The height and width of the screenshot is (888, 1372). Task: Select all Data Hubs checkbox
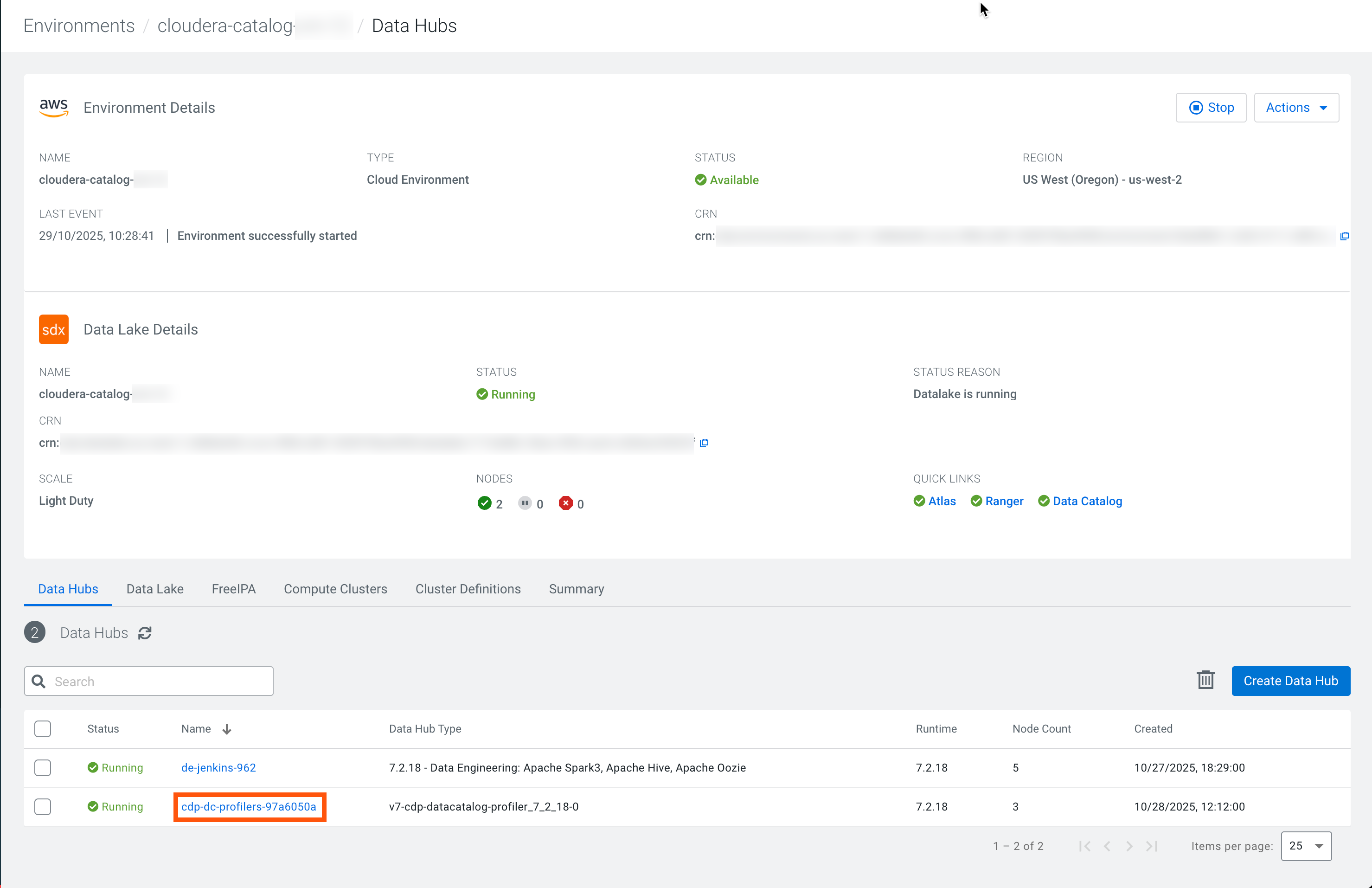point(43,729)
